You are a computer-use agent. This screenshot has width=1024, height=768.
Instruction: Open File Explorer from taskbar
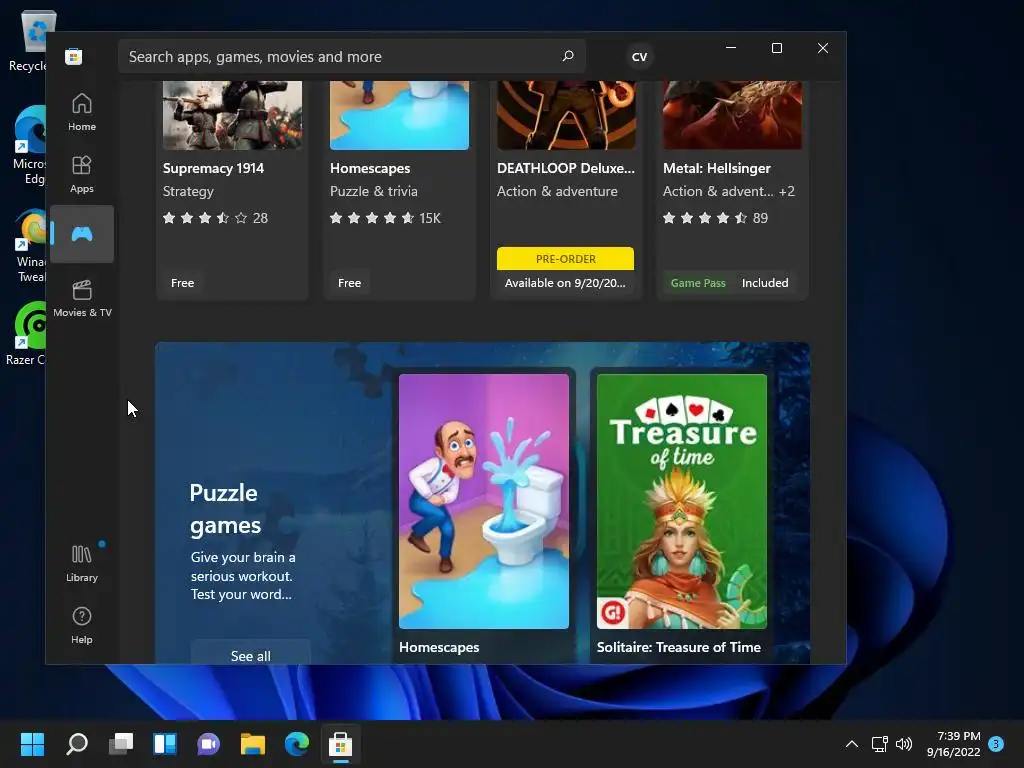click(x=253, y=743)
